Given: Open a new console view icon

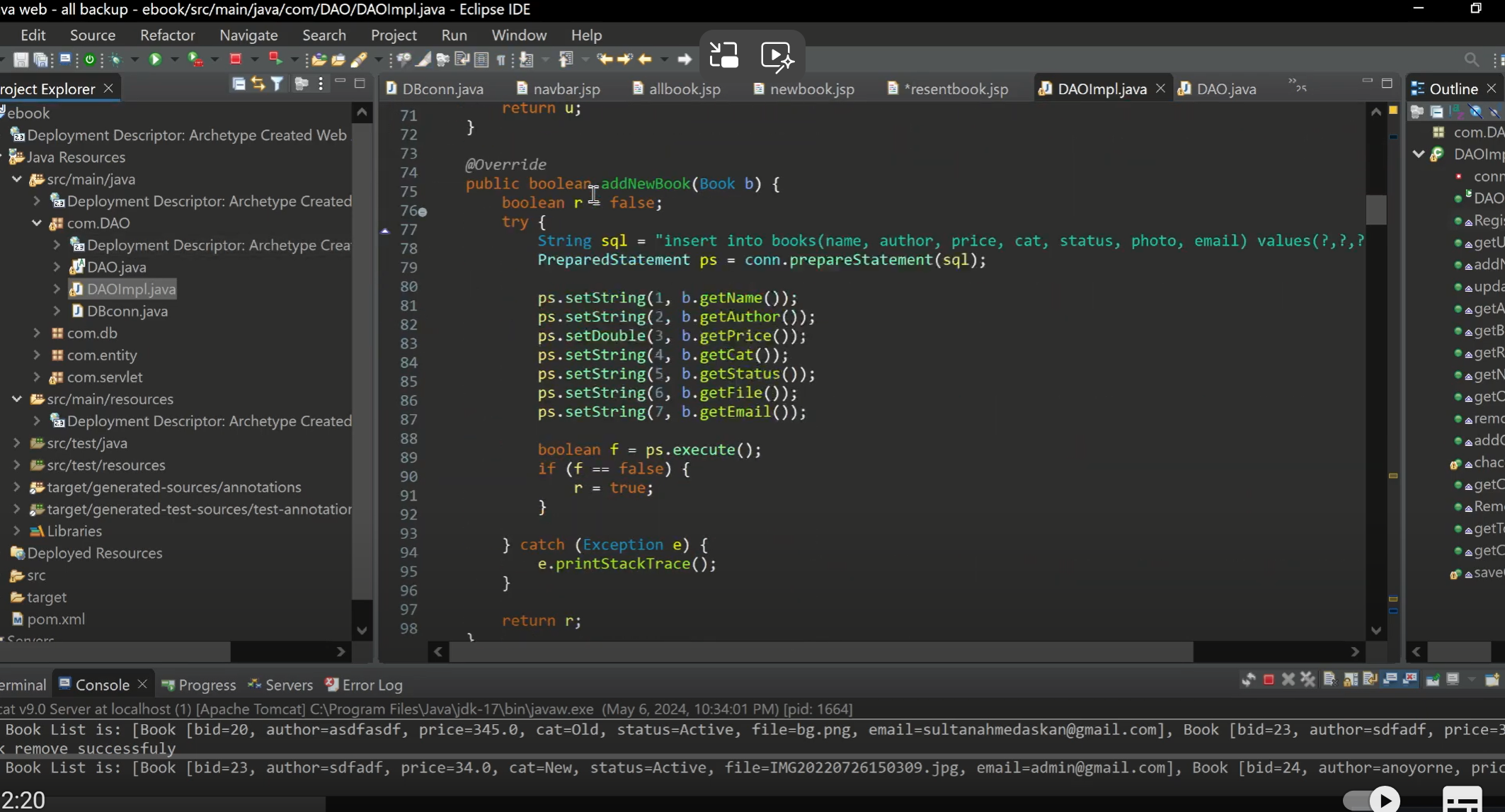Looking at the screenshot, I should (x=1492, y=680).
